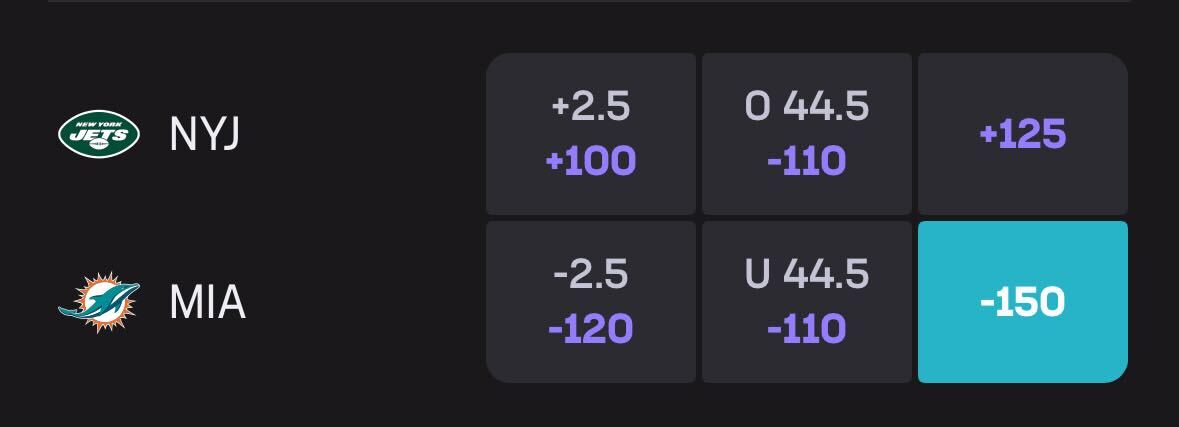Add the NYJ +125 moneyline
Image resolution: width=1179 pixels, height=427 pixels.
pos(1022,134)
